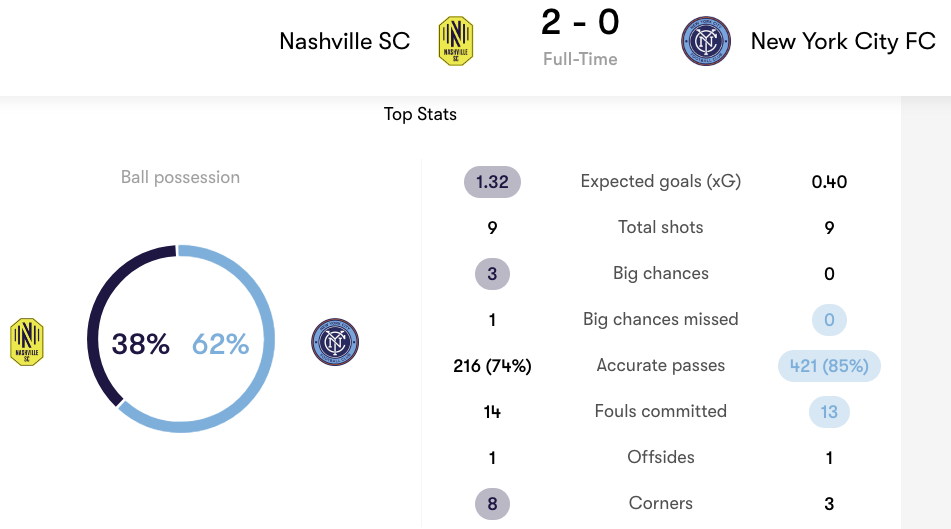Click the Expected goals (xG) label
Viewport: 951px width, 529px height.
[x=660, y=181]
